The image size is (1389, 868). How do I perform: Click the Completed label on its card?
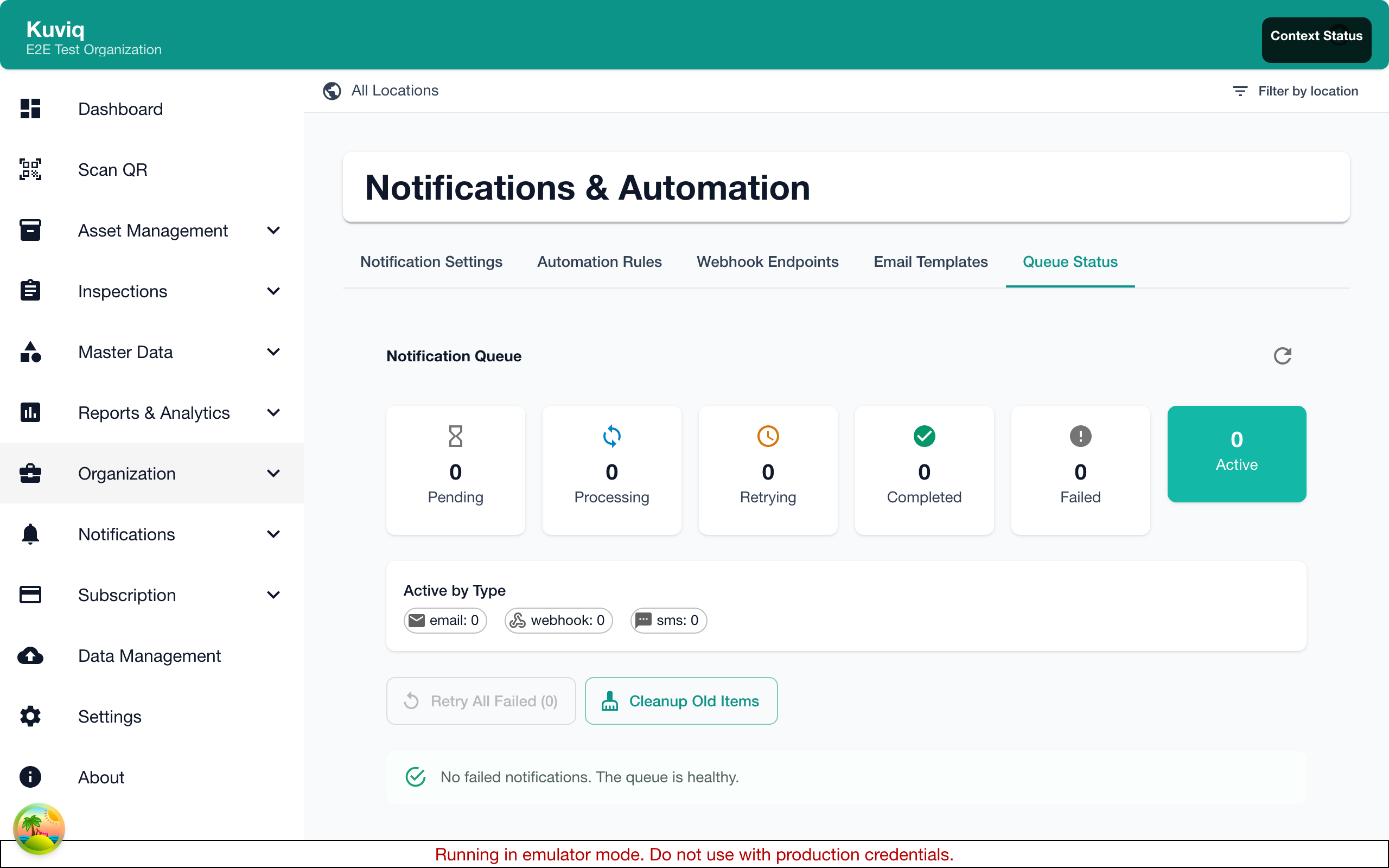click(x=924, y=497)
